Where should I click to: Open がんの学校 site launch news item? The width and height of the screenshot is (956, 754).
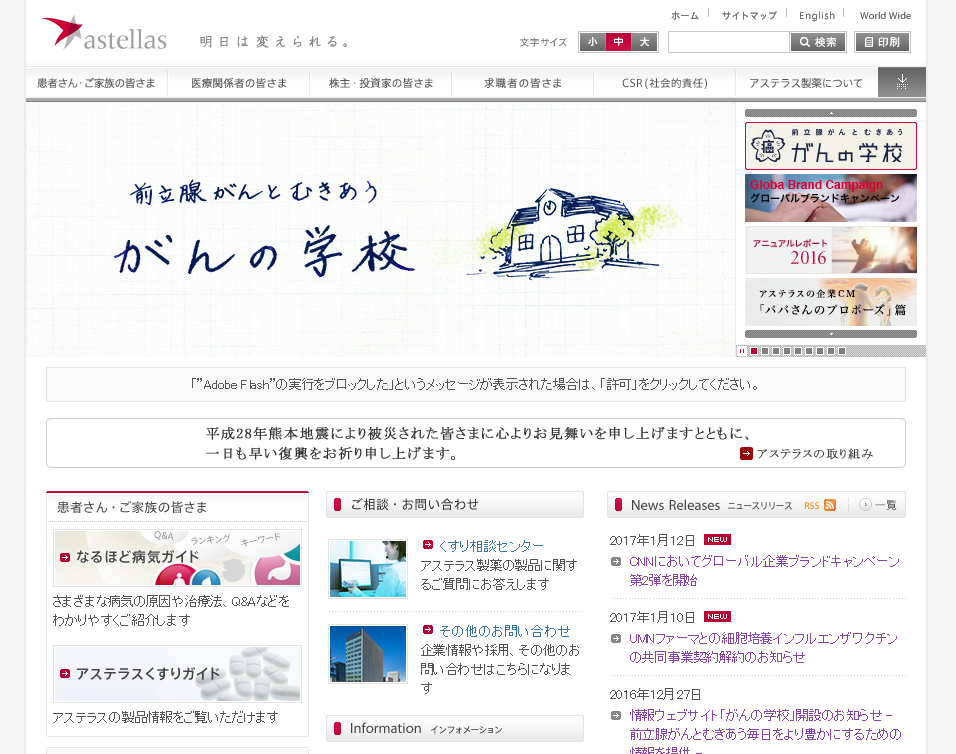765,730
